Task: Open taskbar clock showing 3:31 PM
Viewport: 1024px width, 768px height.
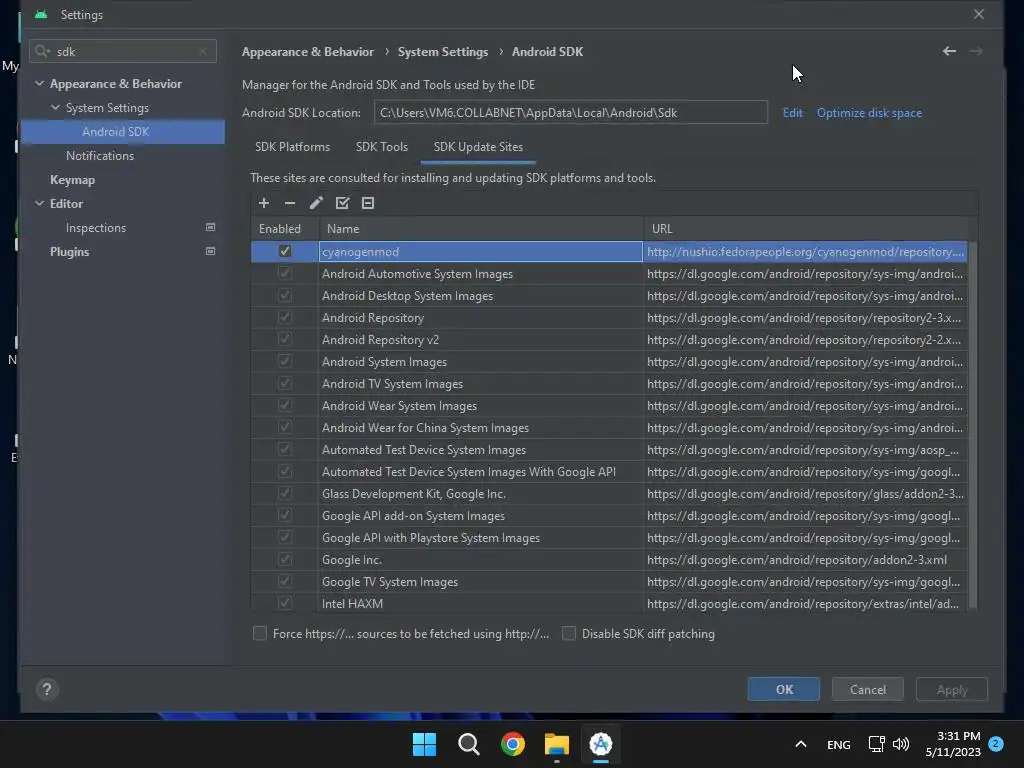Action: click(953, 744)
